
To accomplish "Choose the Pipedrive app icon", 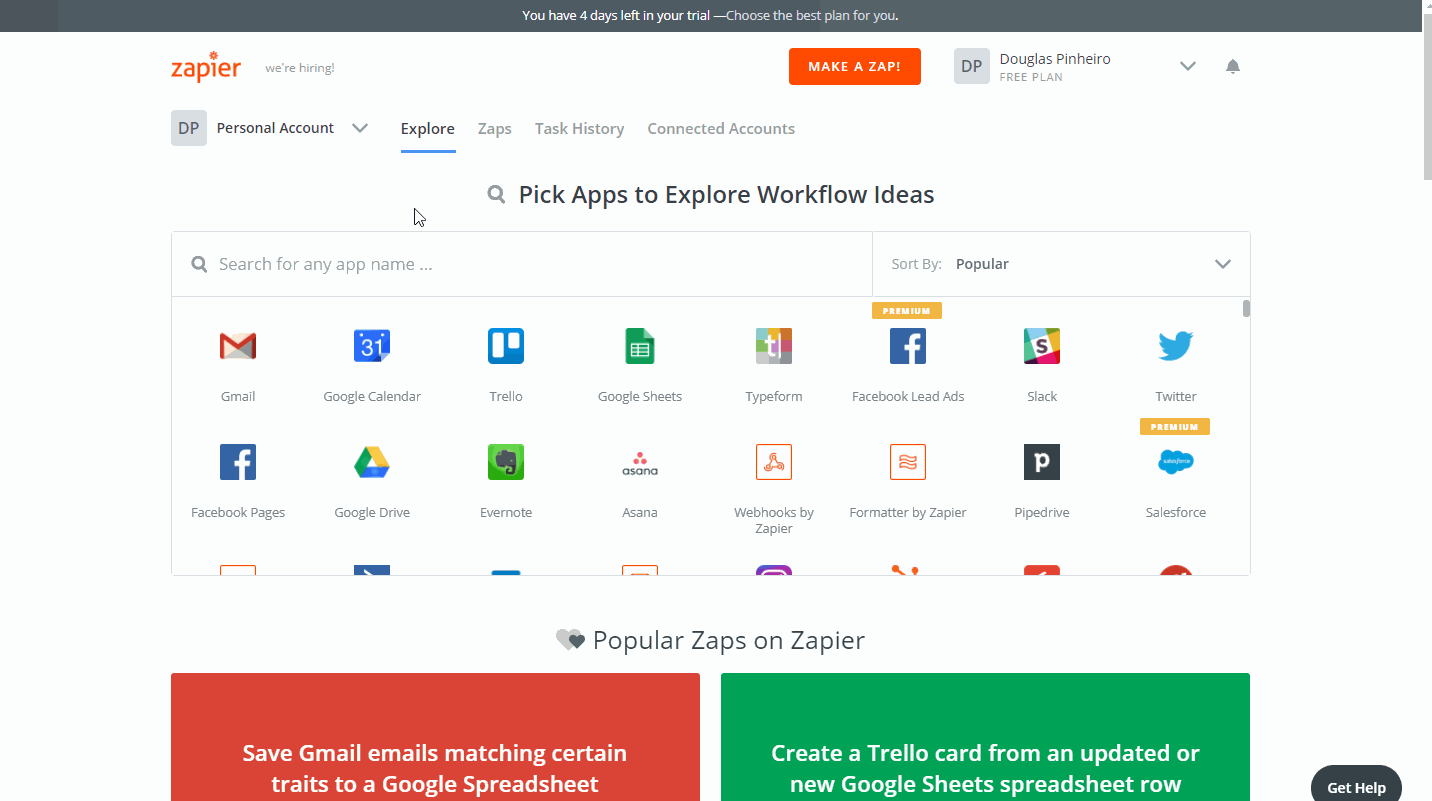I will click(x=1042, y=462).
